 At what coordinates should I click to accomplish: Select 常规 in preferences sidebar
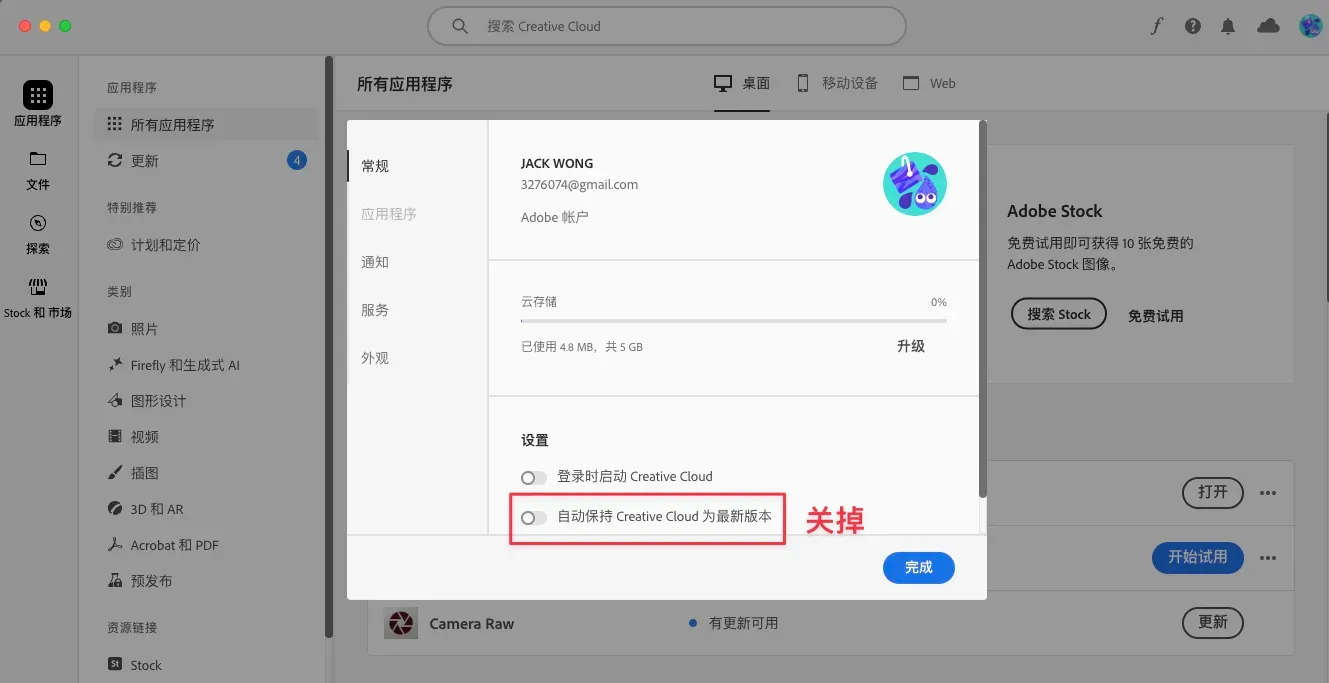click(375, 166)
